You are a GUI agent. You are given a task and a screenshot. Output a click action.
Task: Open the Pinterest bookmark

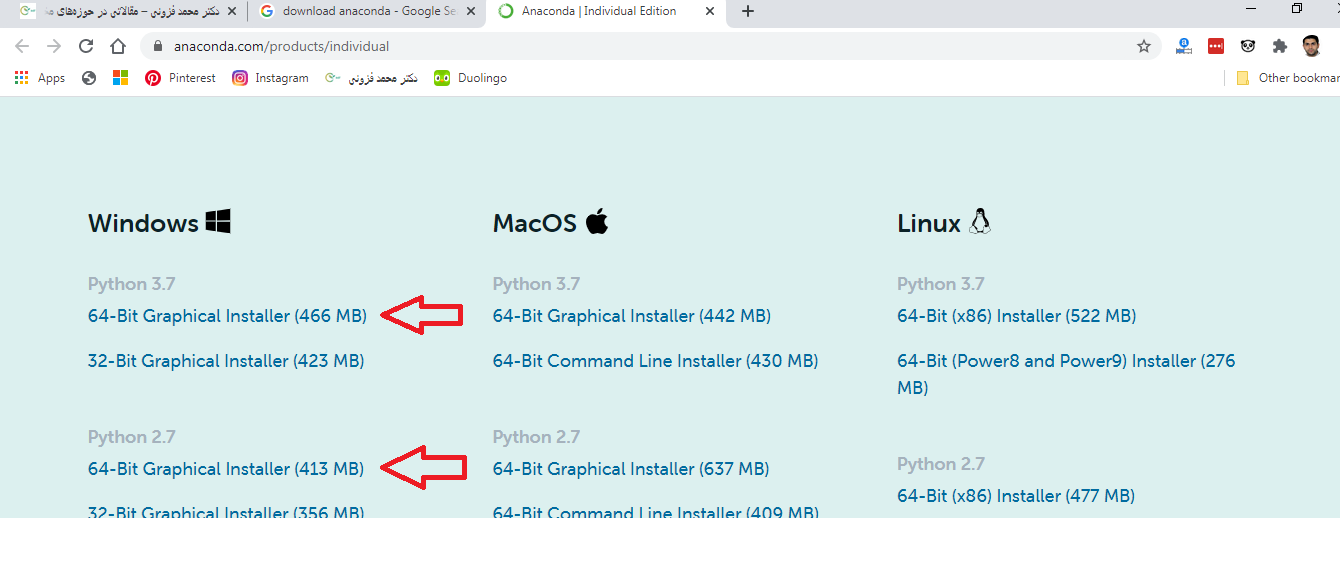(x=180, y=78)
